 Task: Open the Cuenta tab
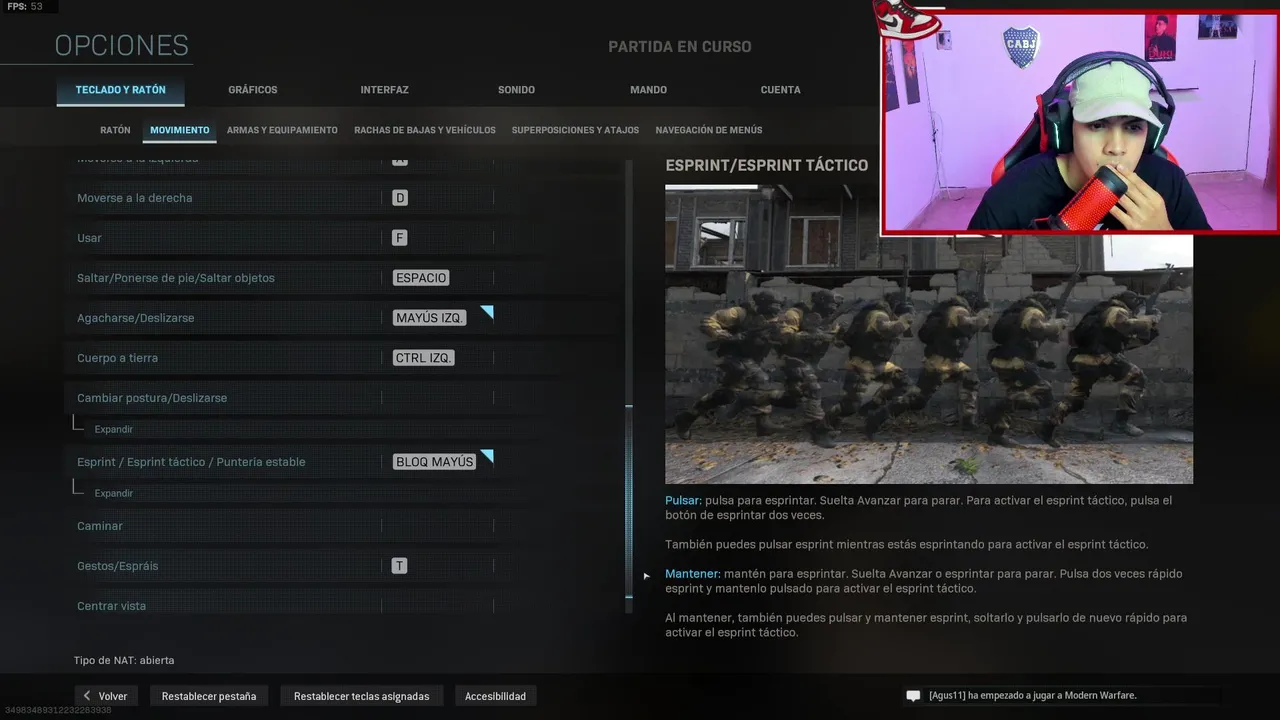781,90
